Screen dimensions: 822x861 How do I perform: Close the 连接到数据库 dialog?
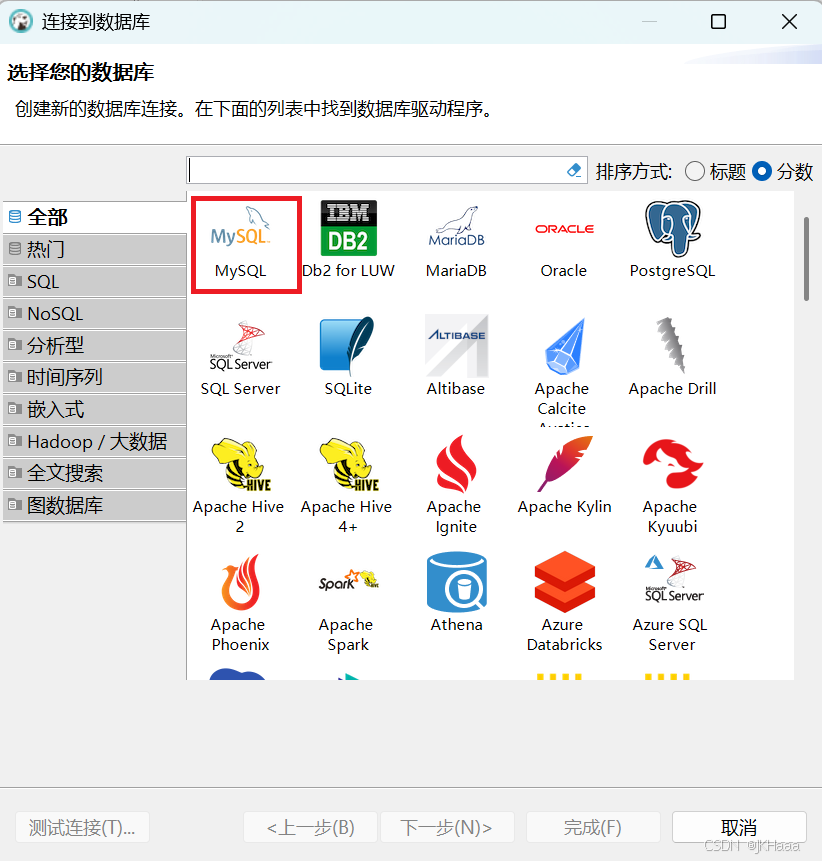click(x=789, y=22)
